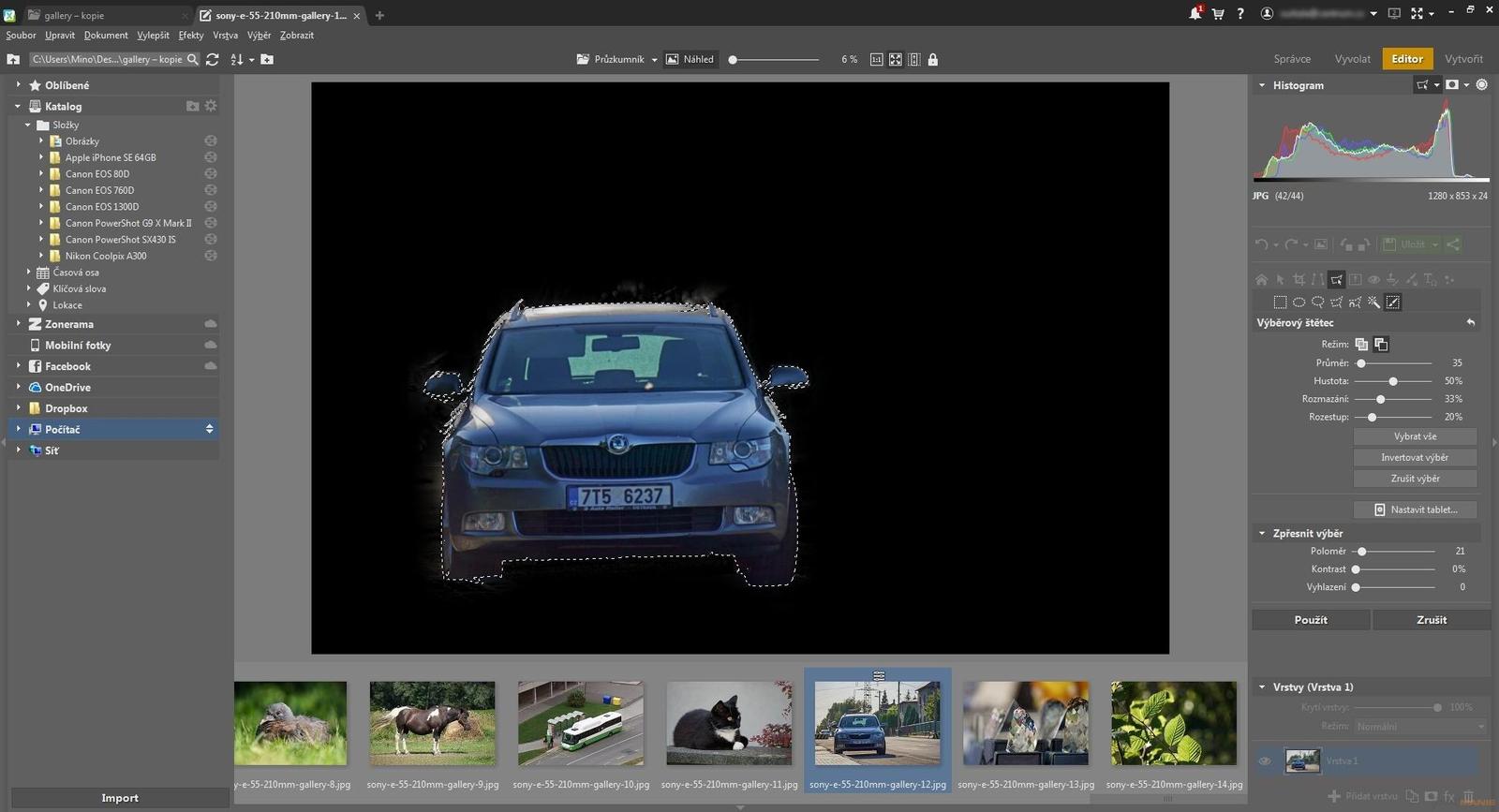Image resolution: width=1499 pixels, height=812 pixels.
Task: Click the Zrušit výběr button
Action: tap(1415, 479)
